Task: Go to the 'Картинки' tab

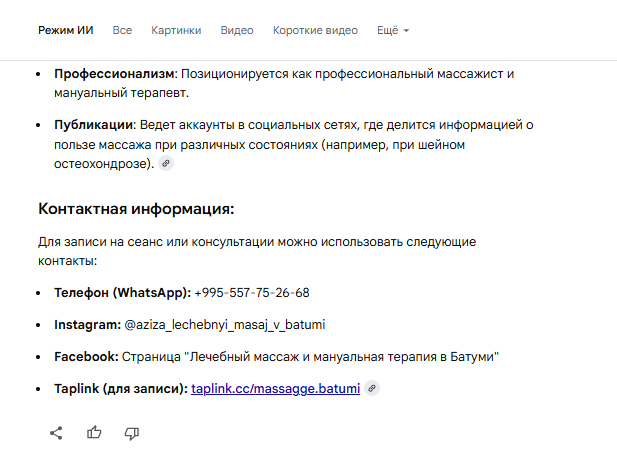Action: coord(175,31)
